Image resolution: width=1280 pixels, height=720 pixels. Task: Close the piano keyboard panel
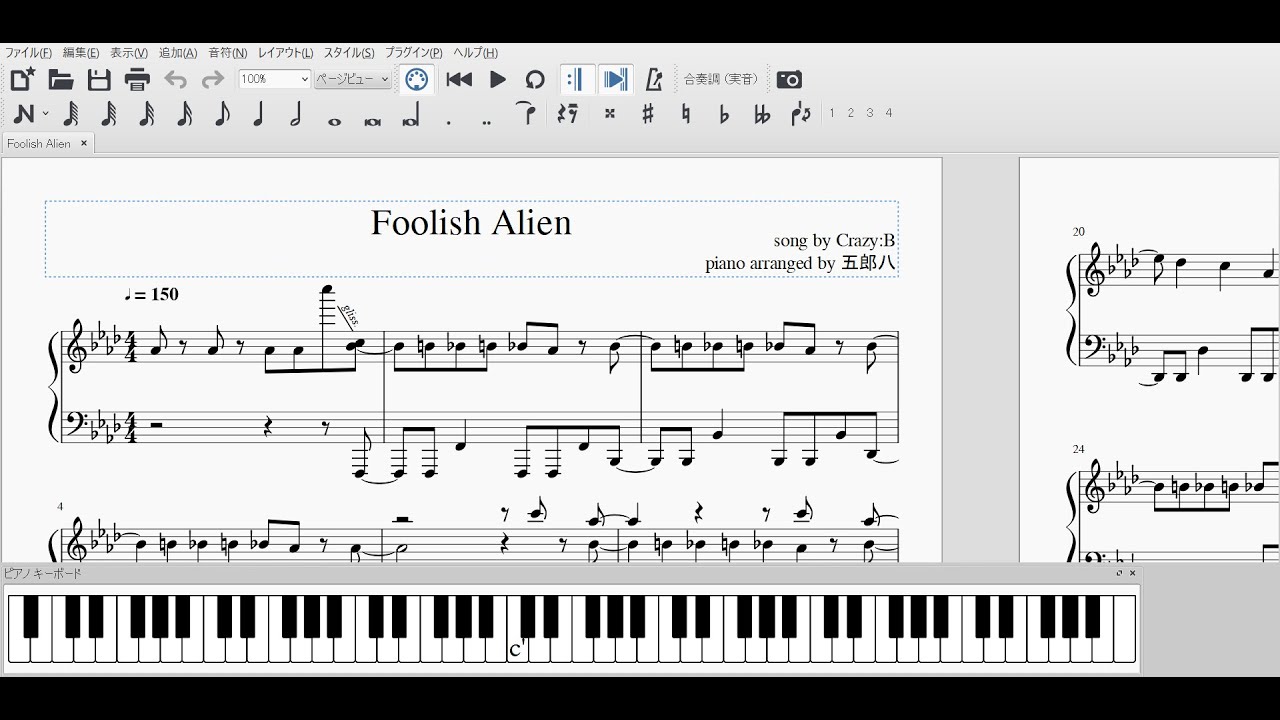click(x=1132, y=573)
